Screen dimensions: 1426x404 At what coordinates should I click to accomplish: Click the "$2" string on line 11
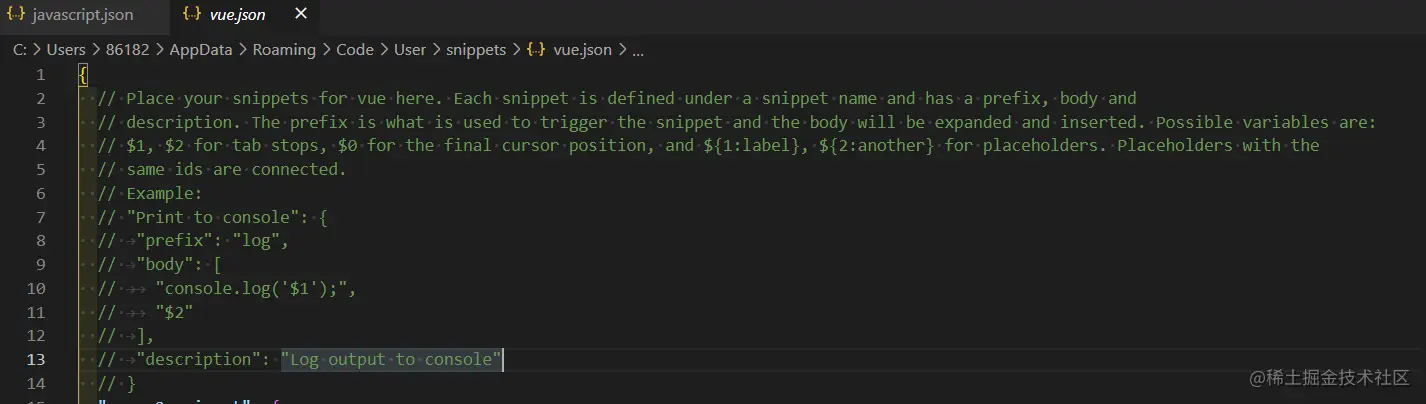coord(174,312)
